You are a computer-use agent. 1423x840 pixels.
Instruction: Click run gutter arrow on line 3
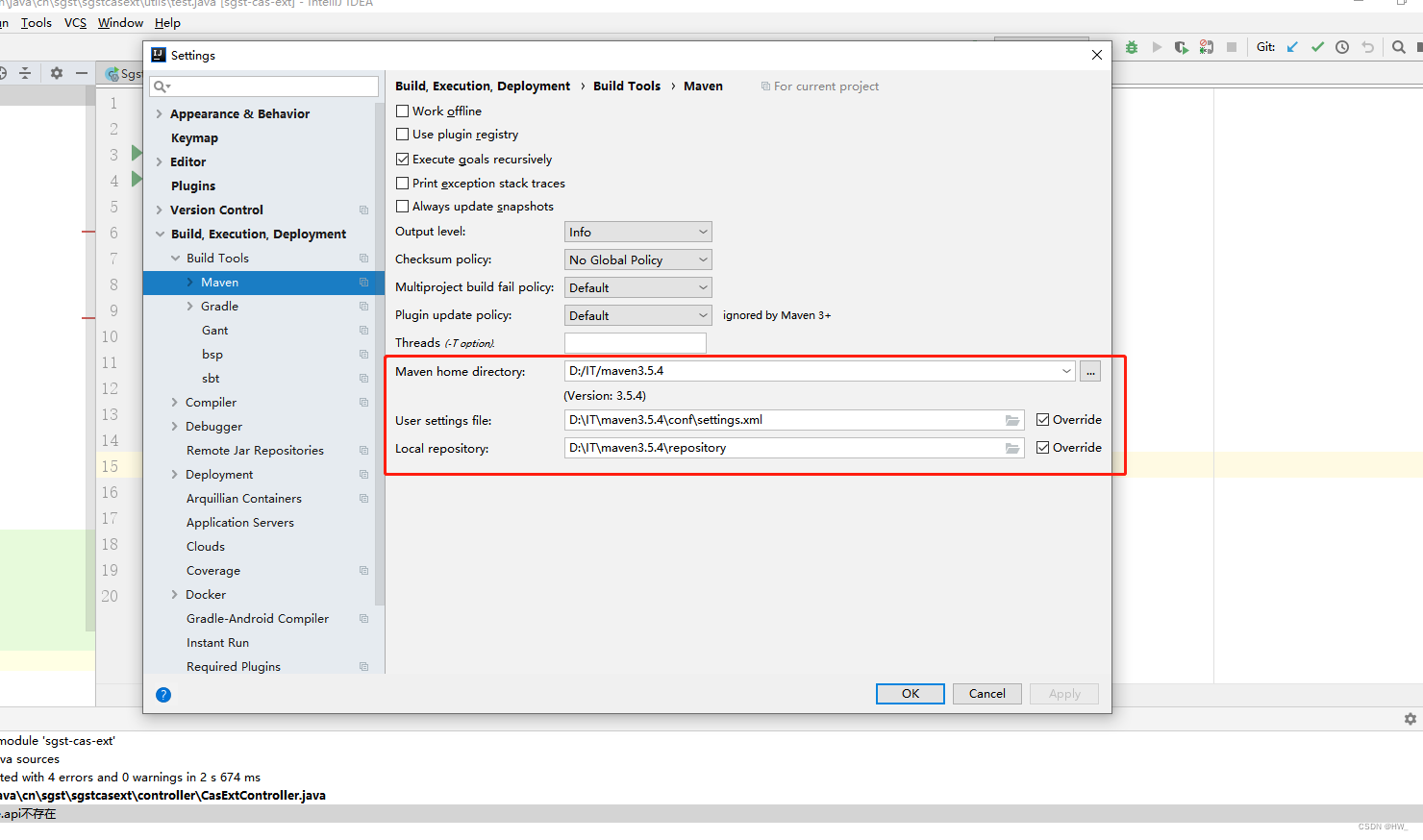tap(137, 154)
